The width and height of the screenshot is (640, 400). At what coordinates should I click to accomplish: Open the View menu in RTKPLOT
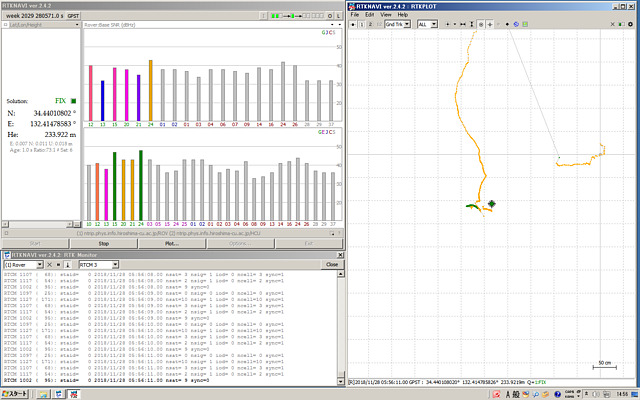(386, 15)
